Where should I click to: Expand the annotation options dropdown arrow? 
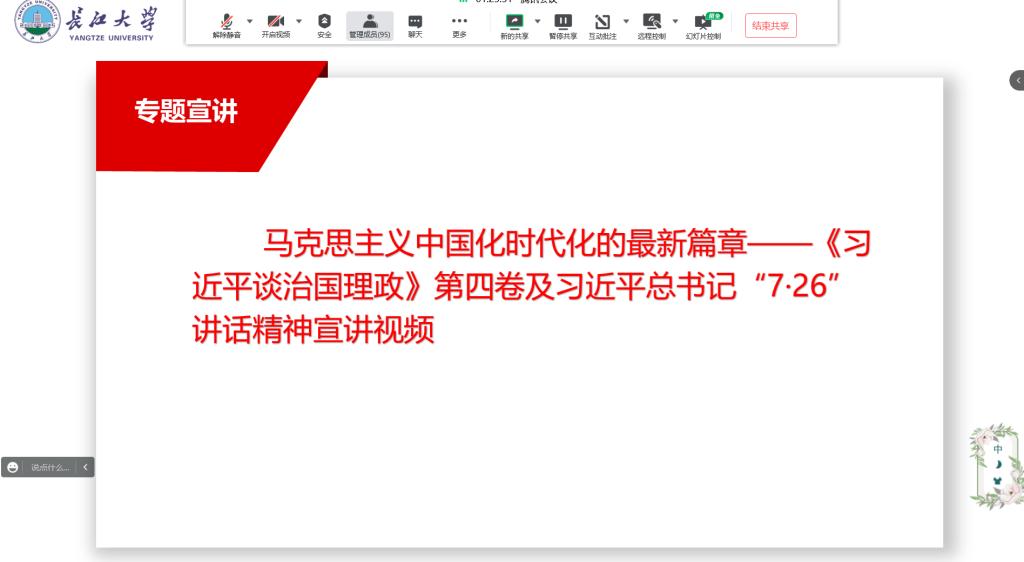click(627, 20)
